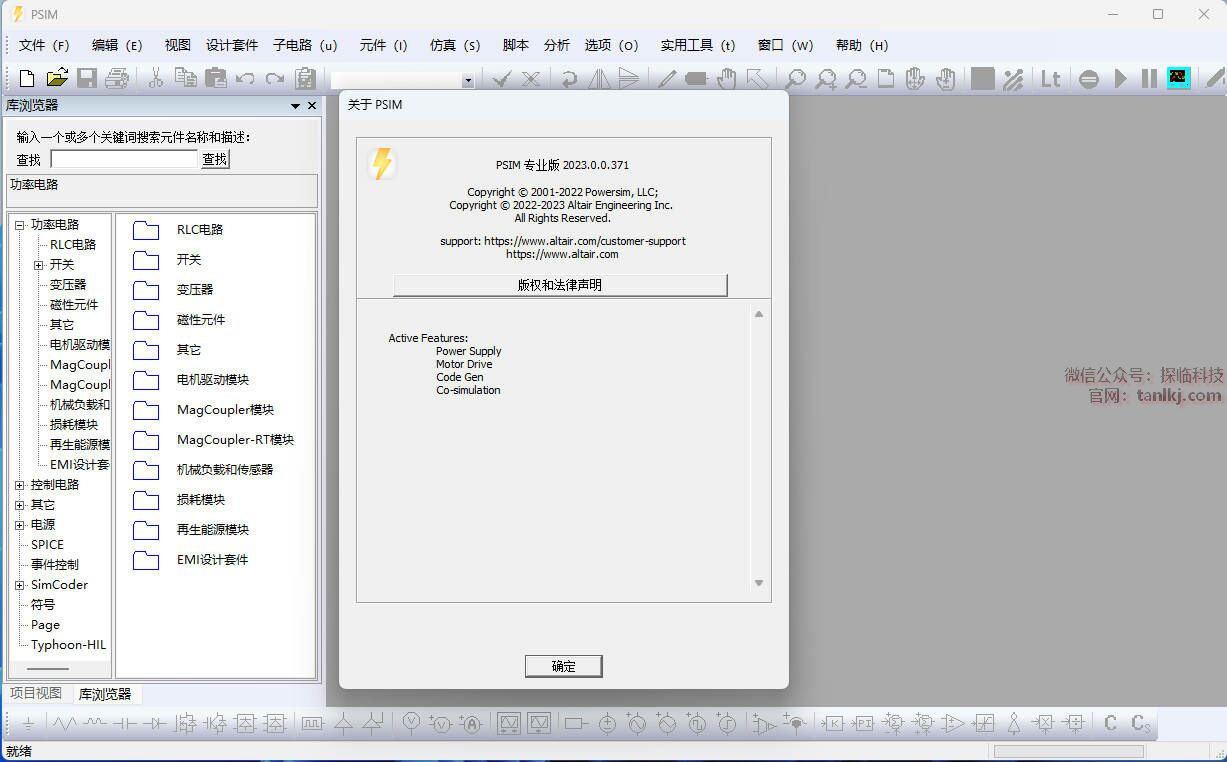Click the Resistor element in the bottom toolbar
The width and height of the screenshot is (1227, 762).
click(64, 723)
